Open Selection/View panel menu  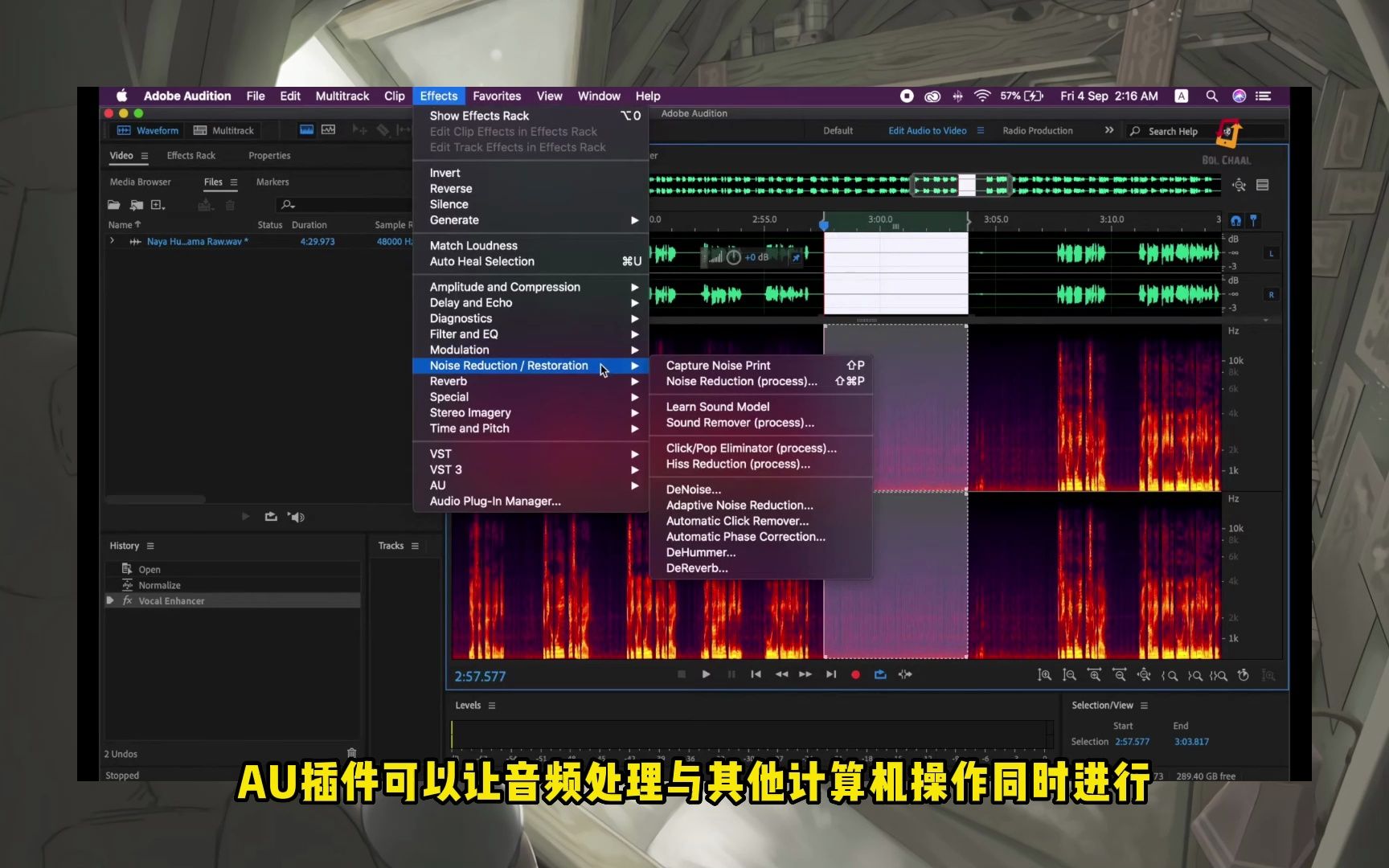tap(1144, 706)
